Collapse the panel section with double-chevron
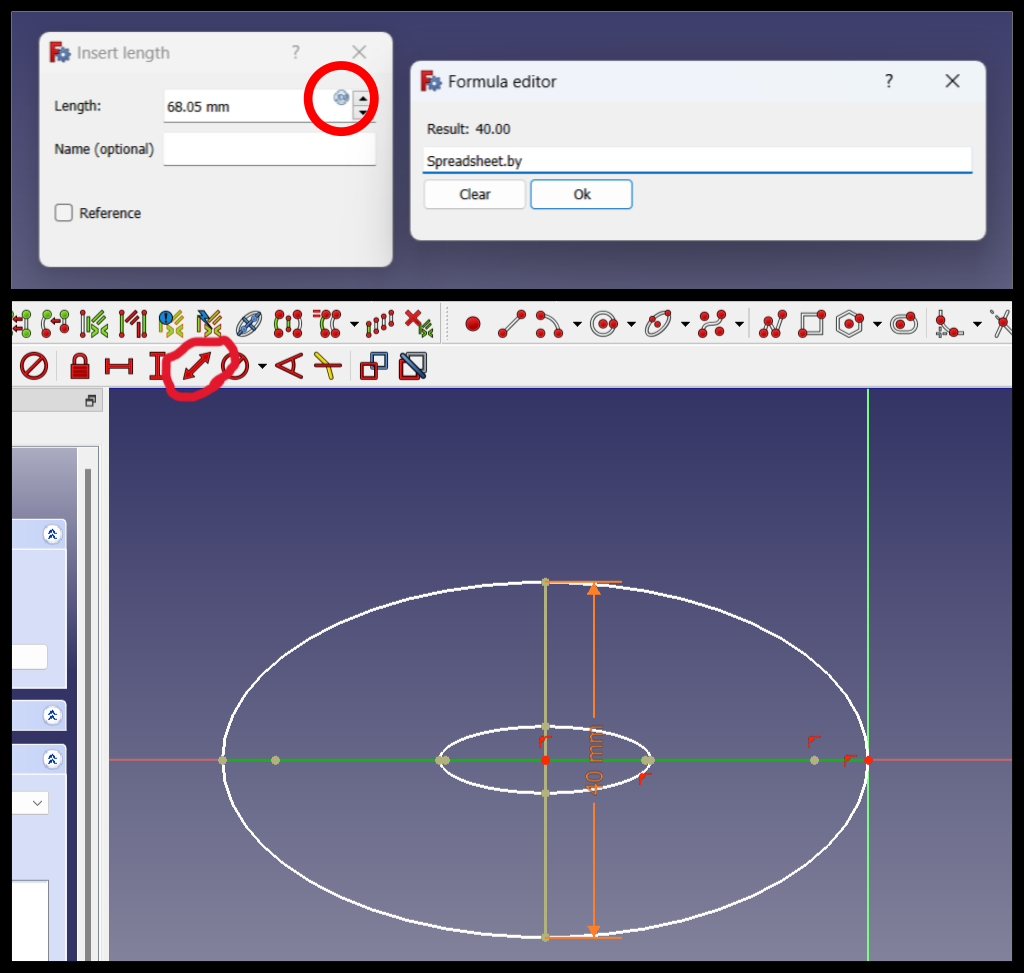 coord(55,534)
